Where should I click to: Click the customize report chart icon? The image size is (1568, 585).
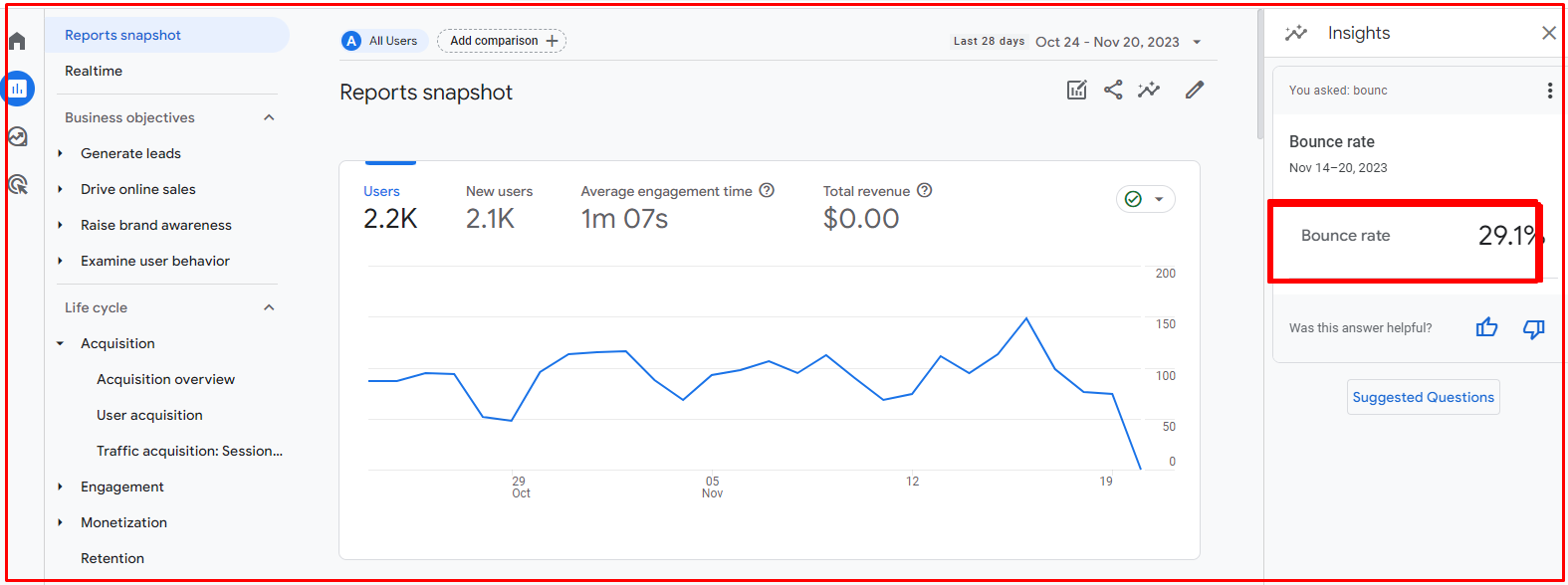(1077, 90)
